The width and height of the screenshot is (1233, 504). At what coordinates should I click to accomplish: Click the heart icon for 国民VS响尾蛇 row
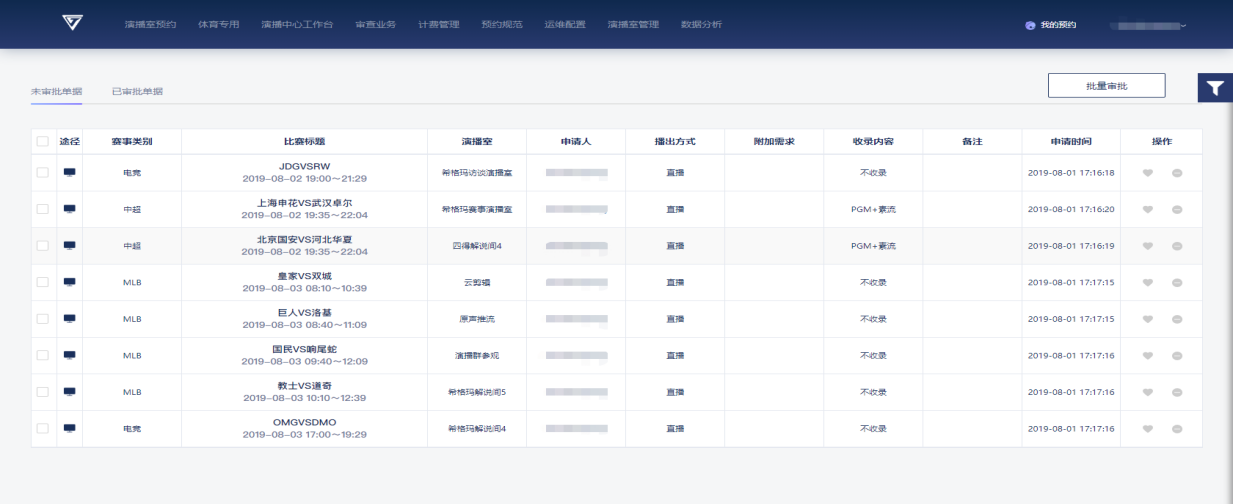tap(1148, 355)
